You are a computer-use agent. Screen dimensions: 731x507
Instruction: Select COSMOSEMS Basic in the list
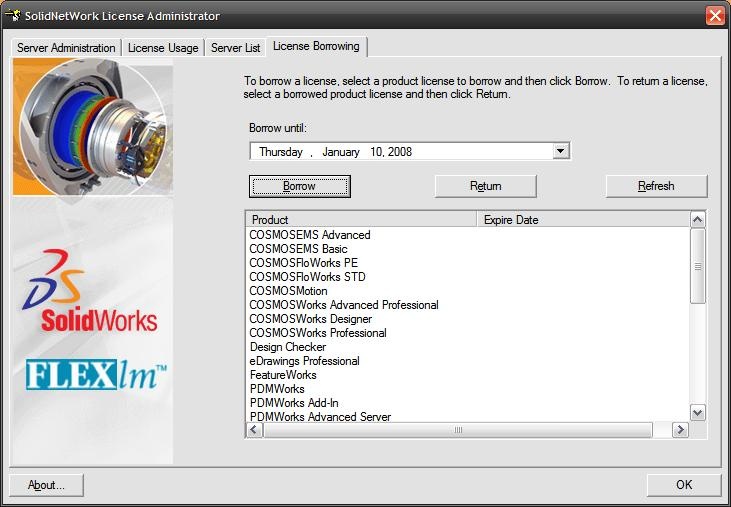coord(298,249)
